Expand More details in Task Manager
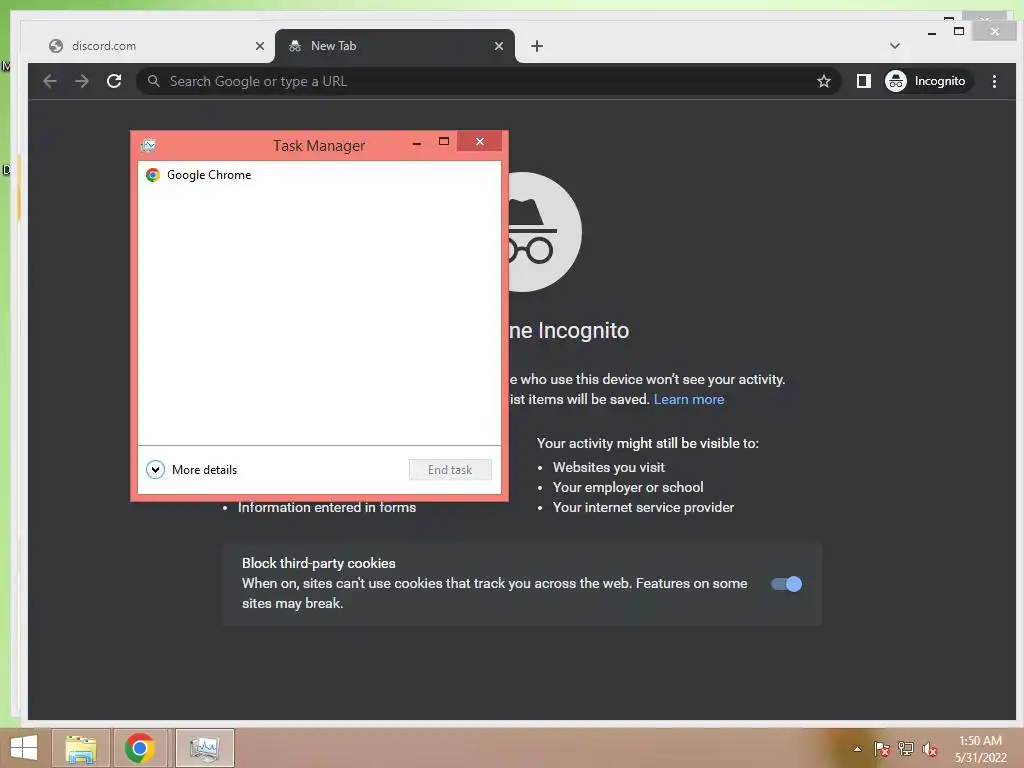1024x768 pixels. 191,470
